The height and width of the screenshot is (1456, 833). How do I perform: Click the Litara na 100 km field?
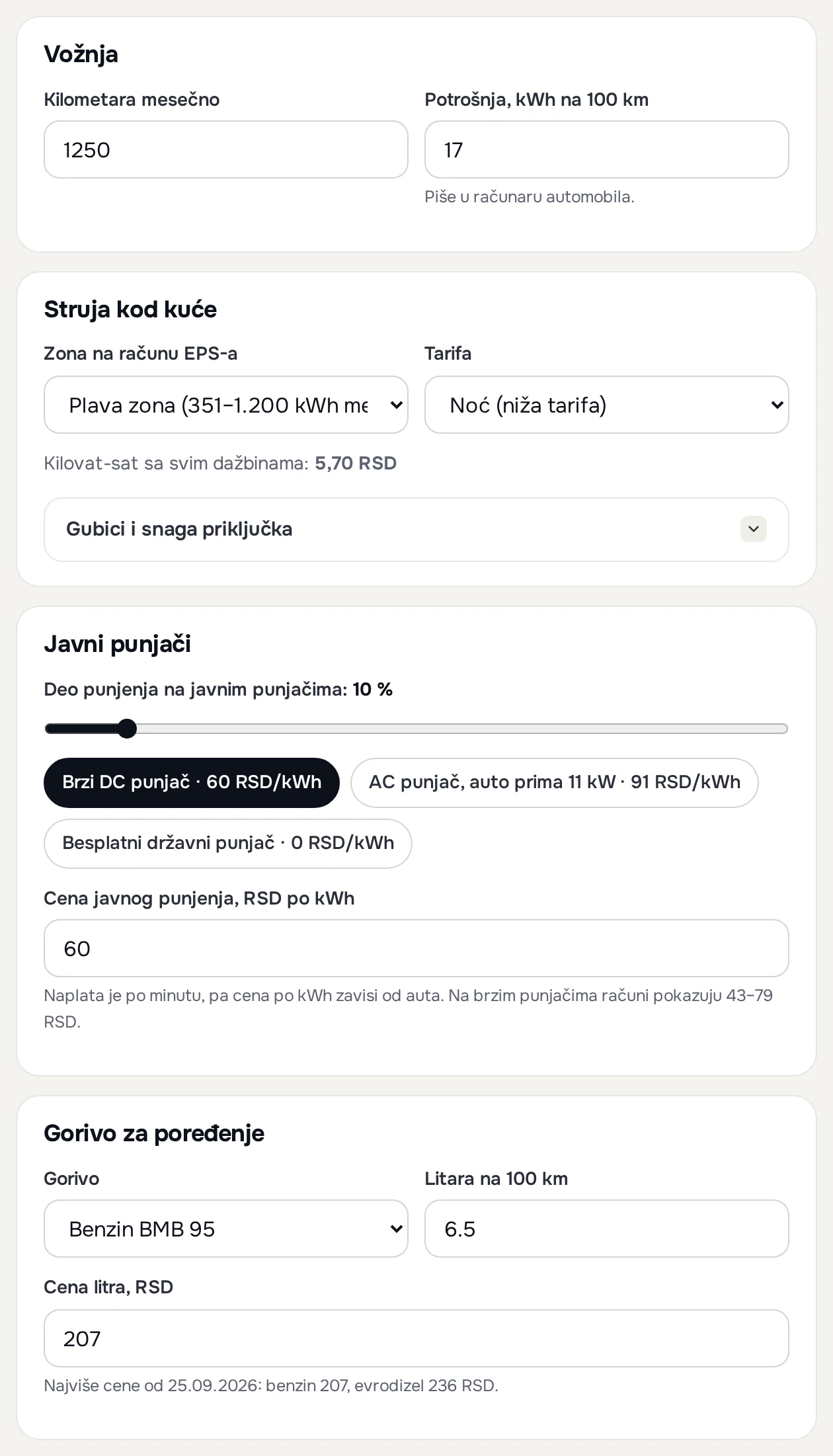[x=607, y=1229]
